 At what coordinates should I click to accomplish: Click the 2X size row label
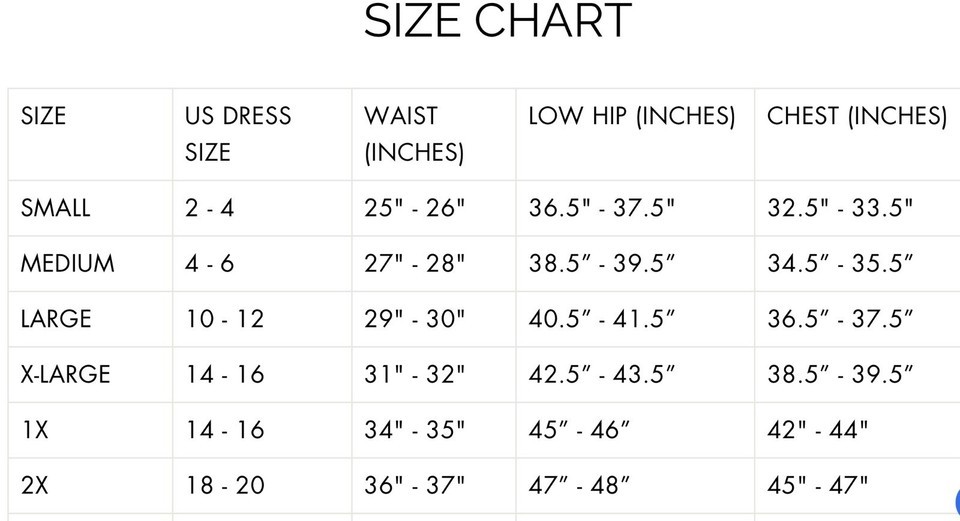click(x=35, y=486)
